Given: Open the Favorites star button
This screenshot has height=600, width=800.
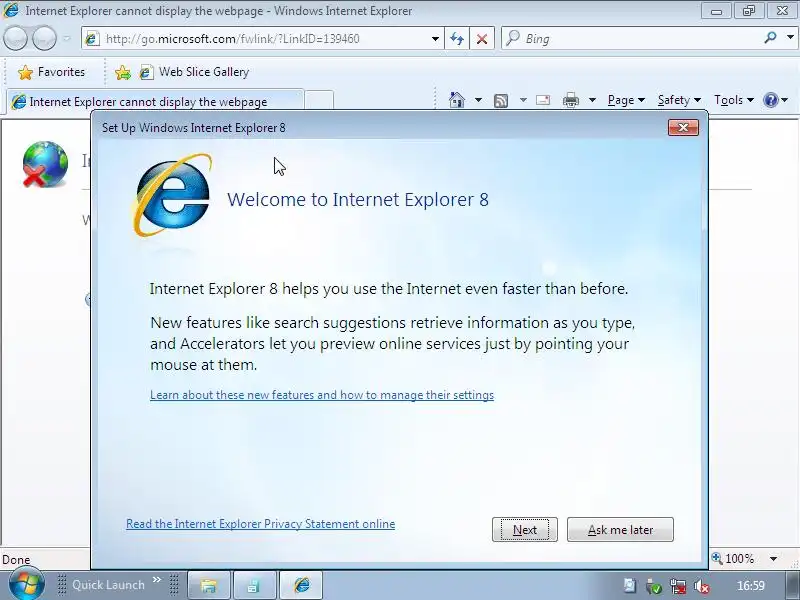Looking at the screenshot, I should pyautogui.click(x=51, y=72).
